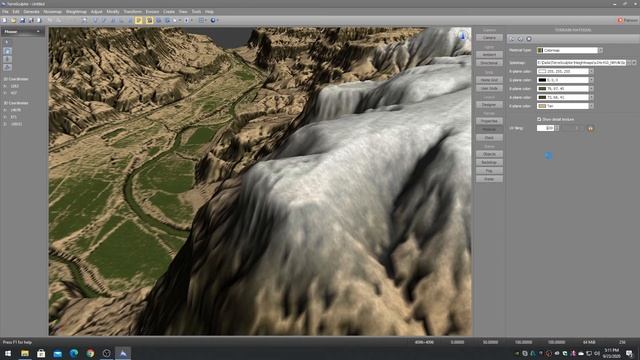Expand the Tan color dropdown
Viewport: 640px width, 360px height.
point(591,106)
